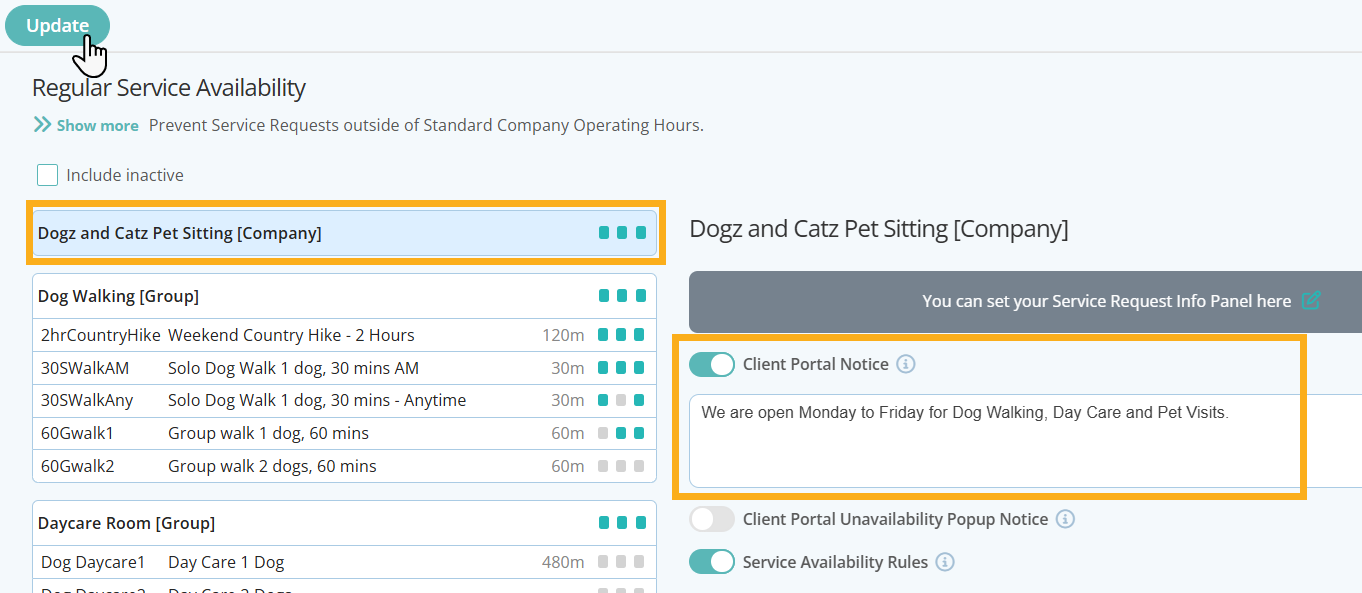Click the double-chevron icon beside Show more

pos(42,125)
